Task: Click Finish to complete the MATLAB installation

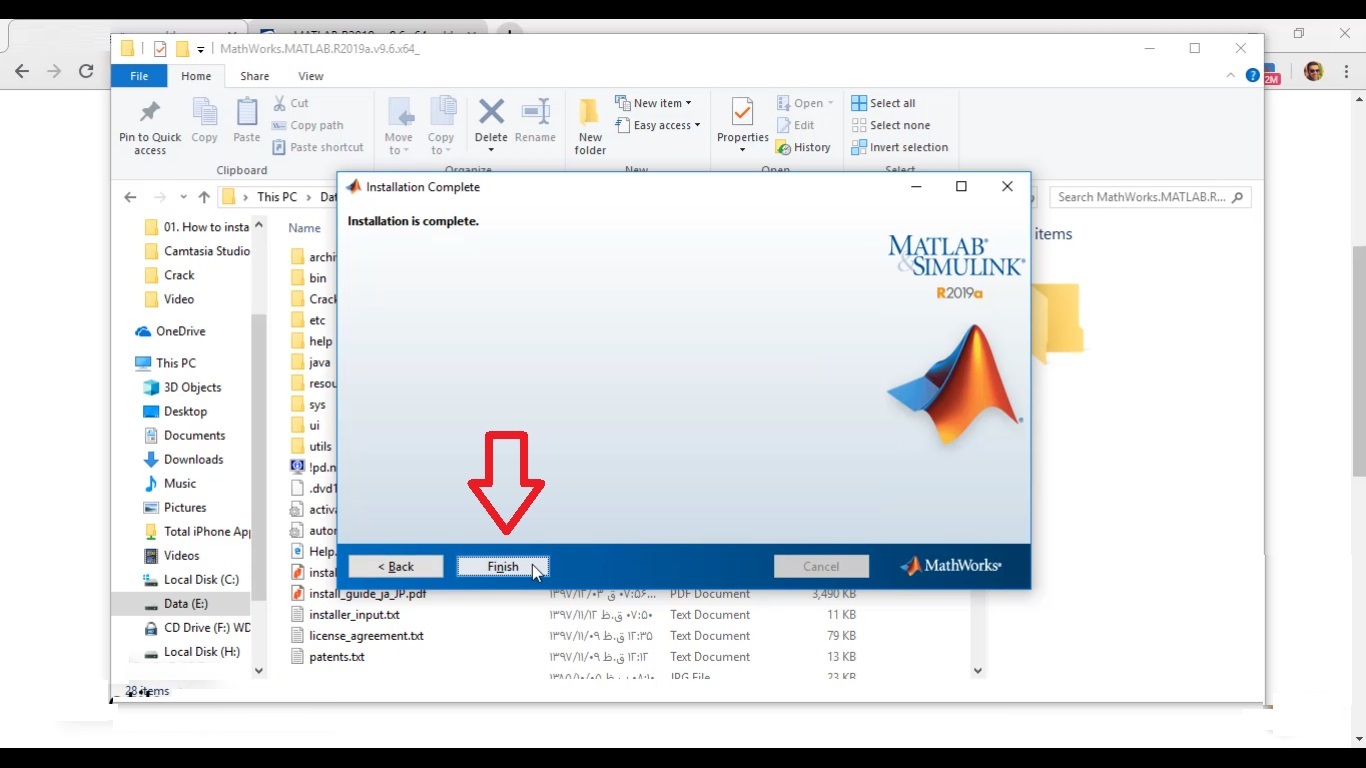Action: coord(503,566)
